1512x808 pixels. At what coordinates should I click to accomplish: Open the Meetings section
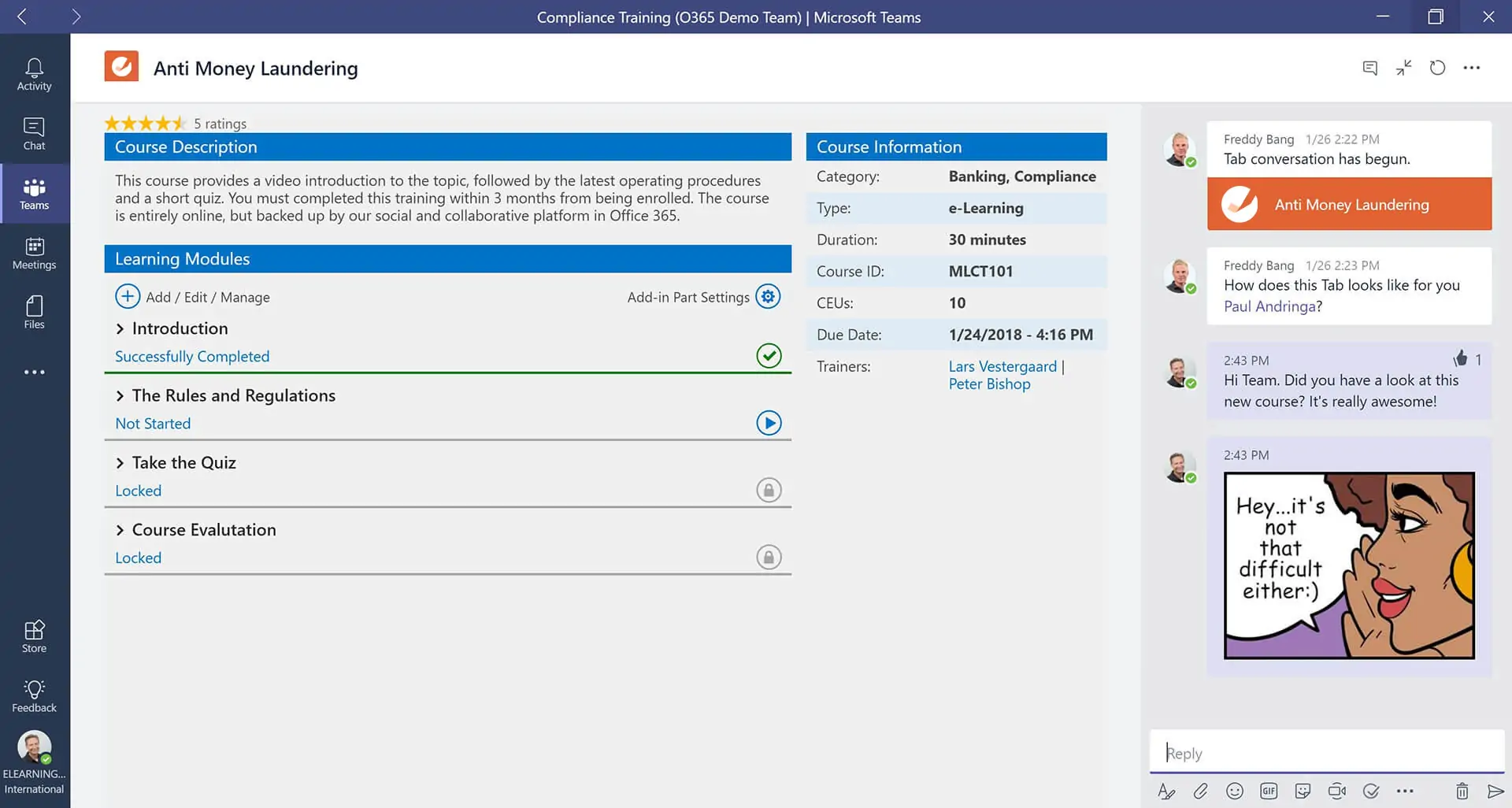(34, 252)
